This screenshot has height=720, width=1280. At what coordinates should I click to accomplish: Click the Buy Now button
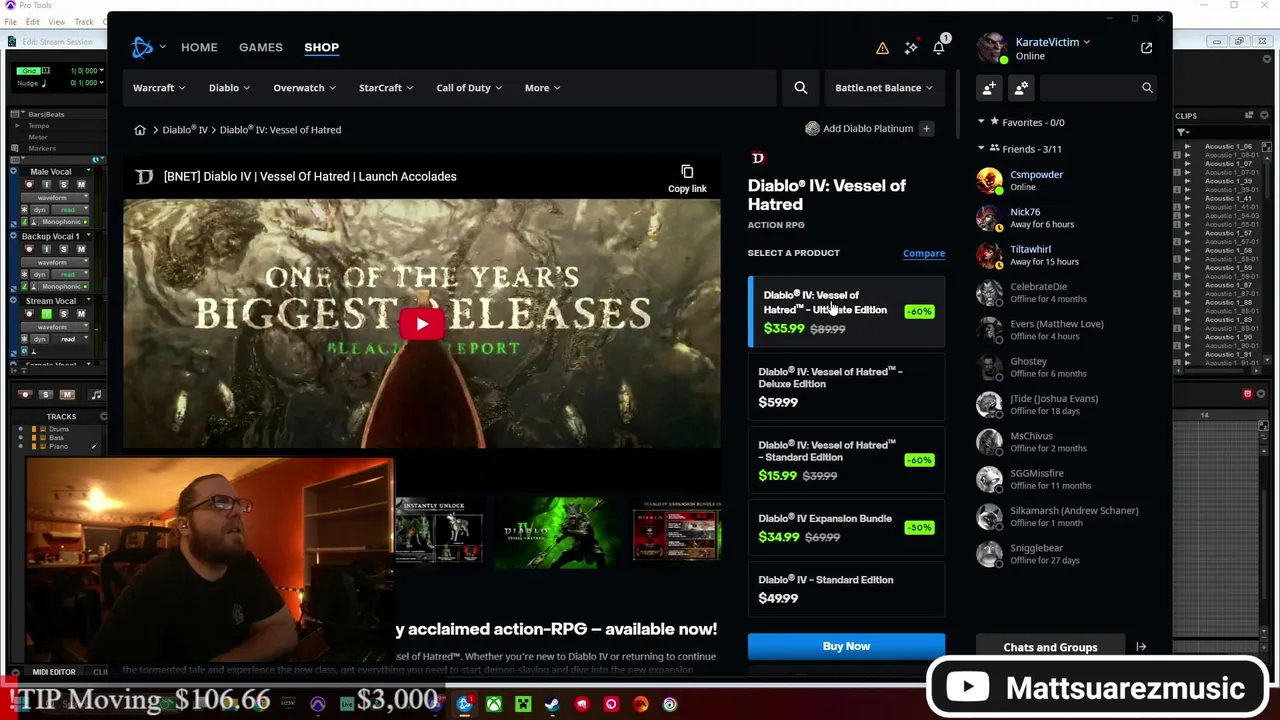click(x=846, y=646)
